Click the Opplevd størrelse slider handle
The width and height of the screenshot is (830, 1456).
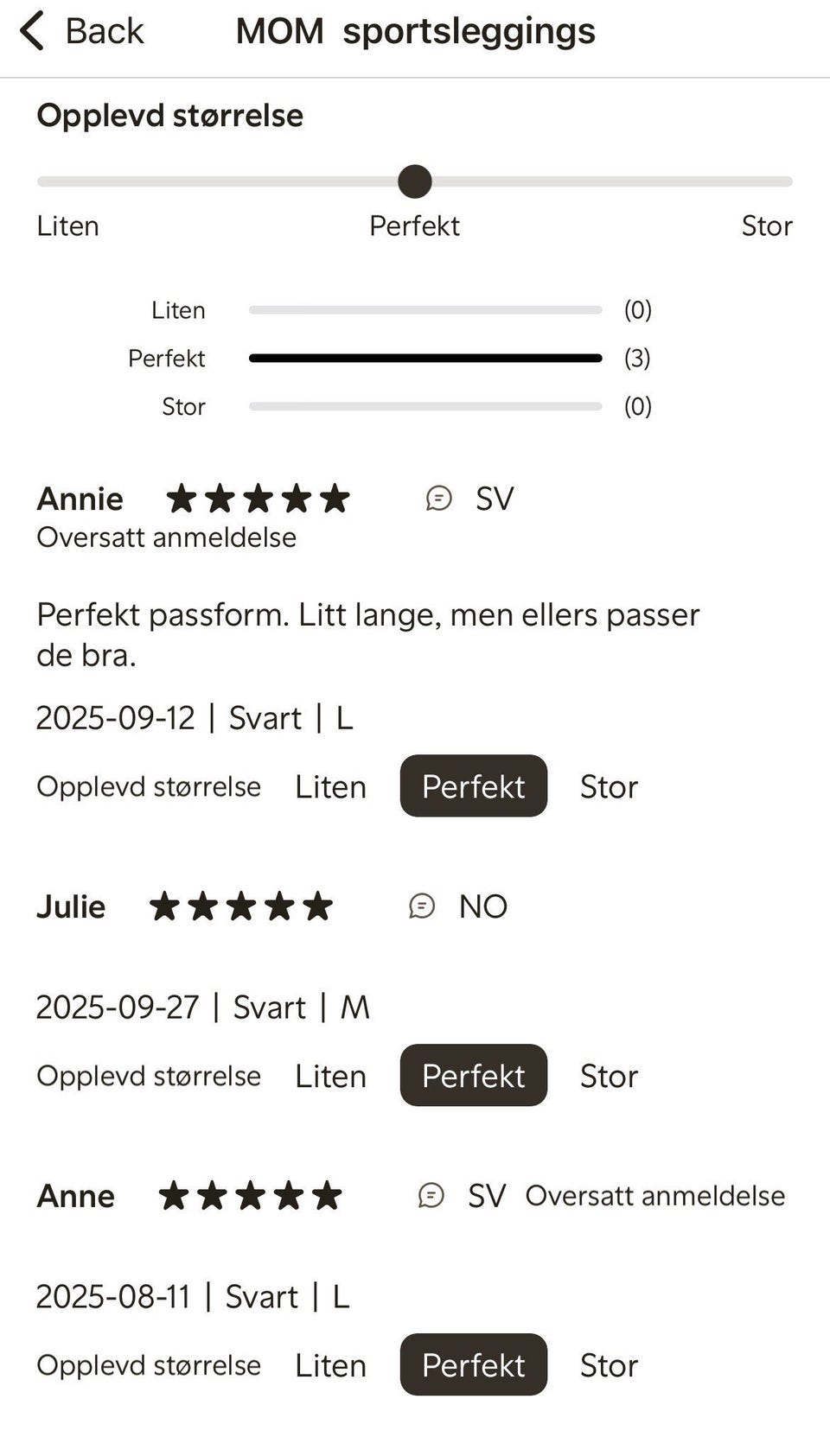[x=415, y=181]
